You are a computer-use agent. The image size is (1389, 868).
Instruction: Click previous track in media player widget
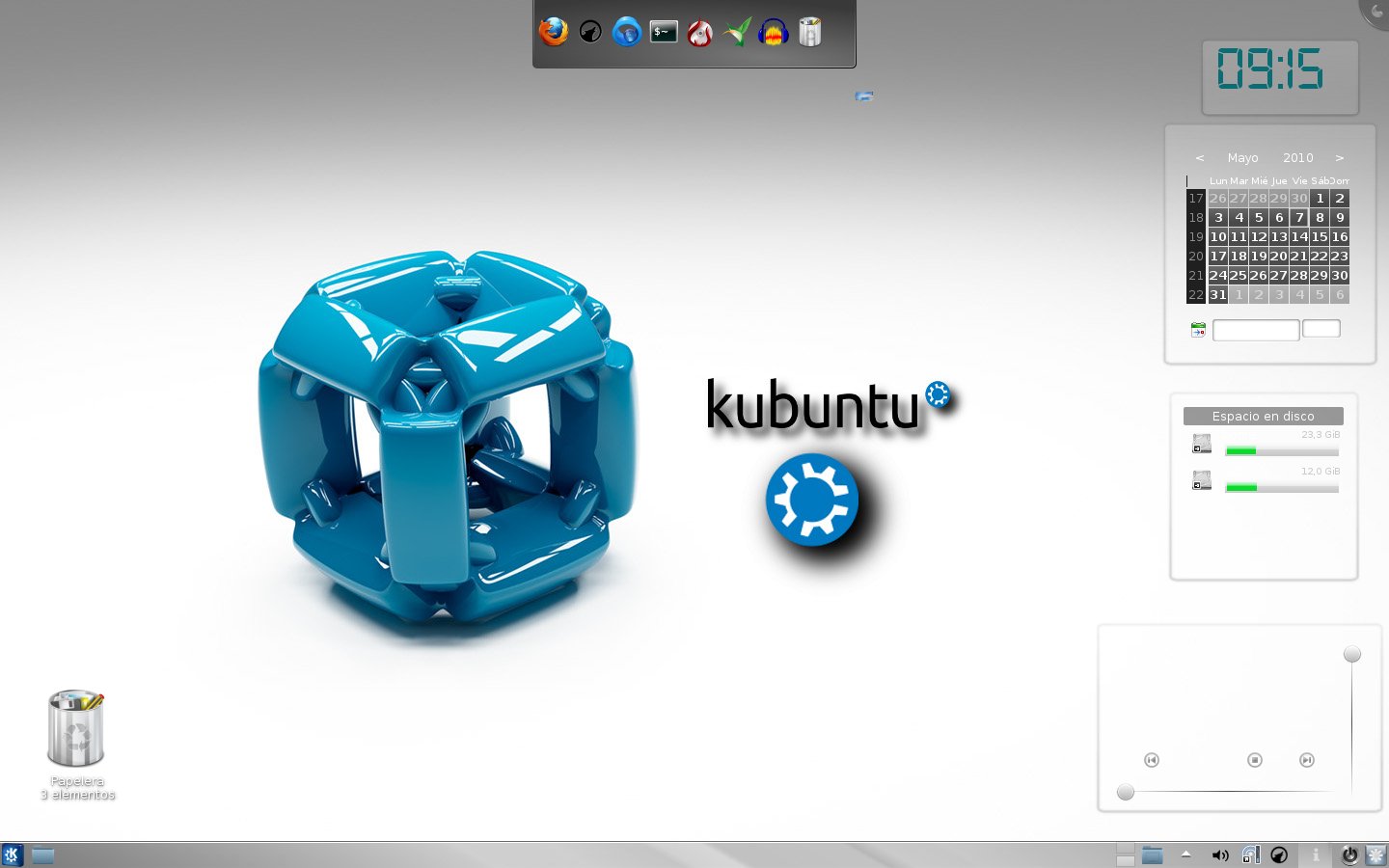point(1152,760)
